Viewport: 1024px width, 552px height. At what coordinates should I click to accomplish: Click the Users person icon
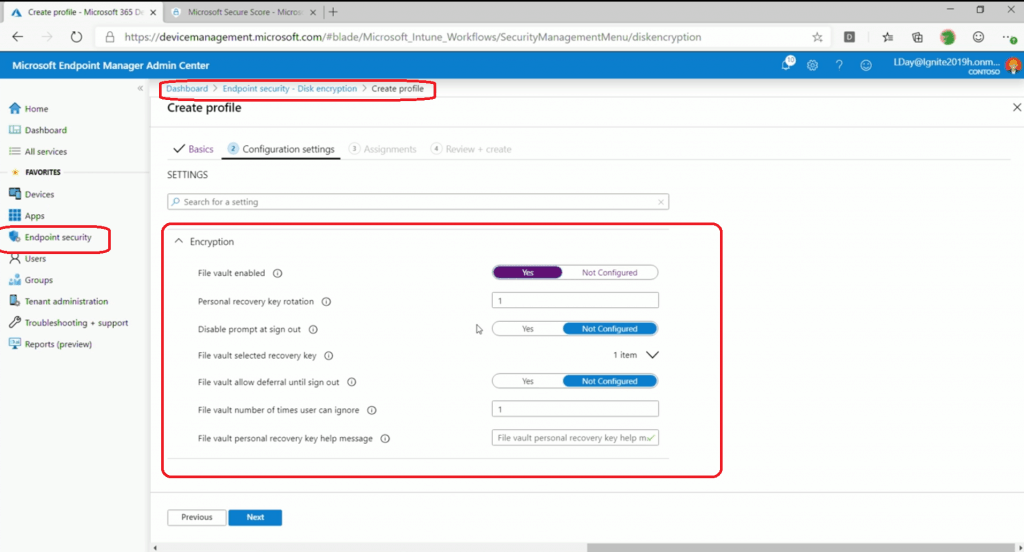click(15, 259)
